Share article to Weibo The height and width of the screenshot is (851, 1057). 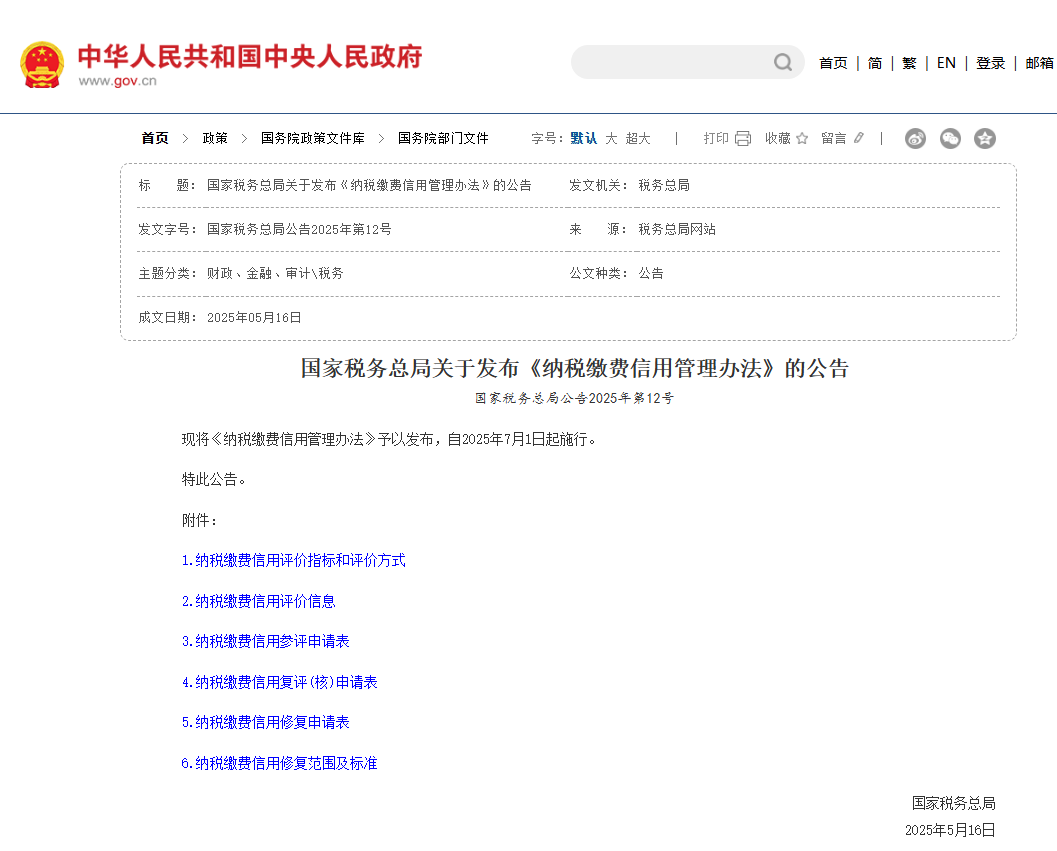click(x=915, y=139)
